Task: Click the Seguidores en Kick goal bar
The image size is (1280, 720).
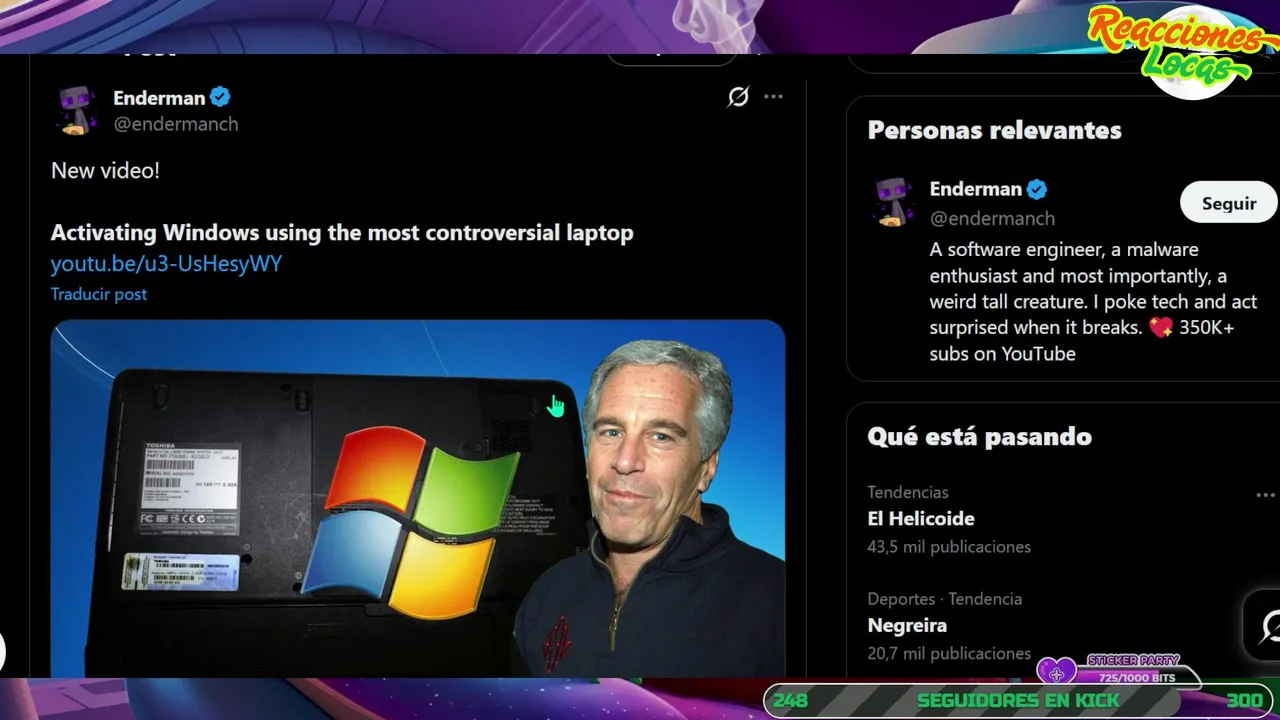Action: tap(1017, 701)
